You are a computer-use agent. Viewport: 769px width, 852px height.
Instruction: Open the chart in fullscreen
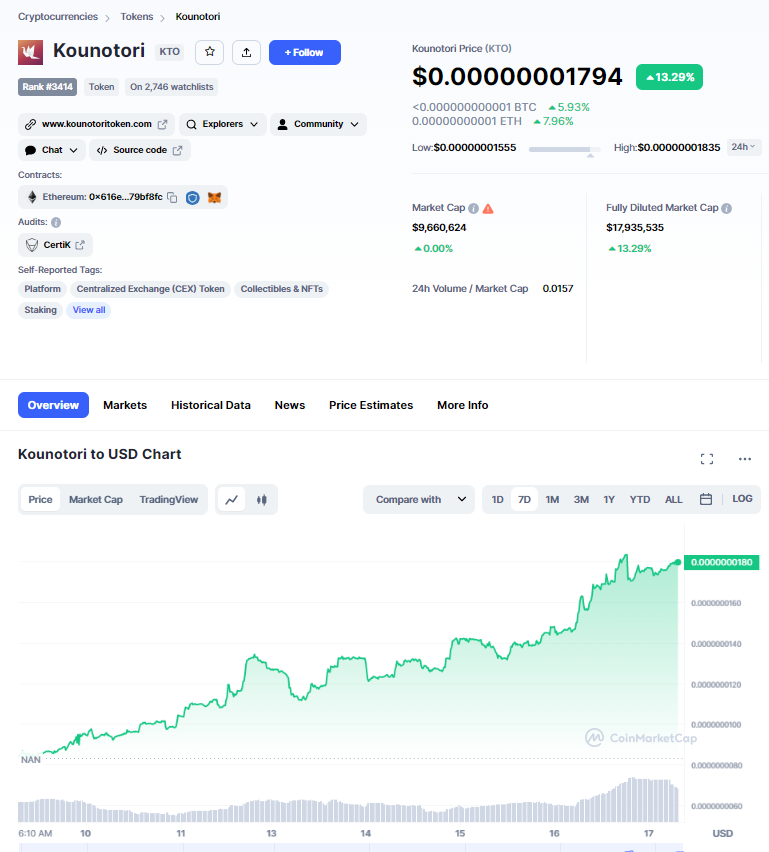(x=707, y=459)
